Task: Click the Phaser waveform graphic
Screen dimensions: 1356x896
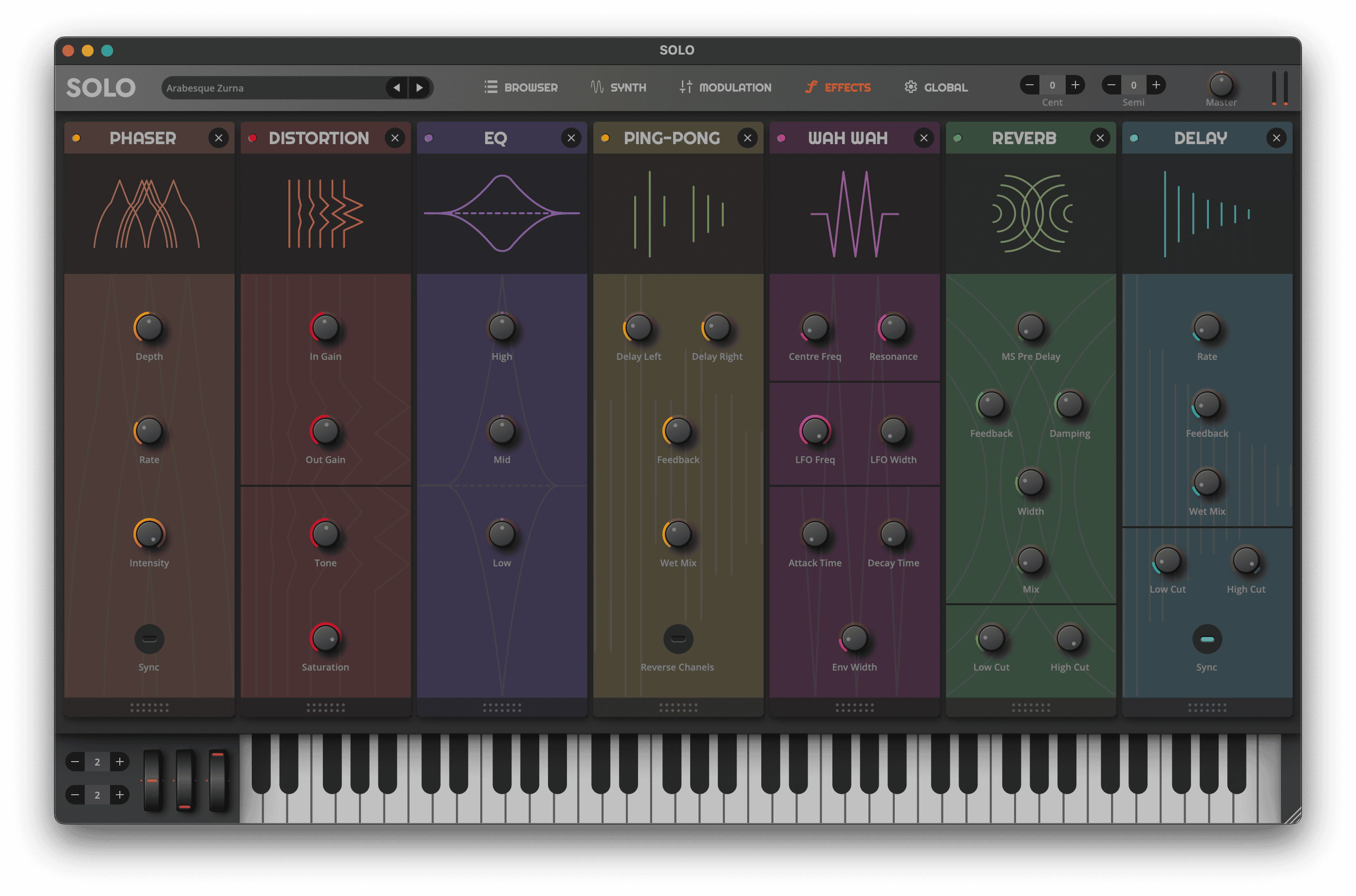Action: tap(147, 213)
